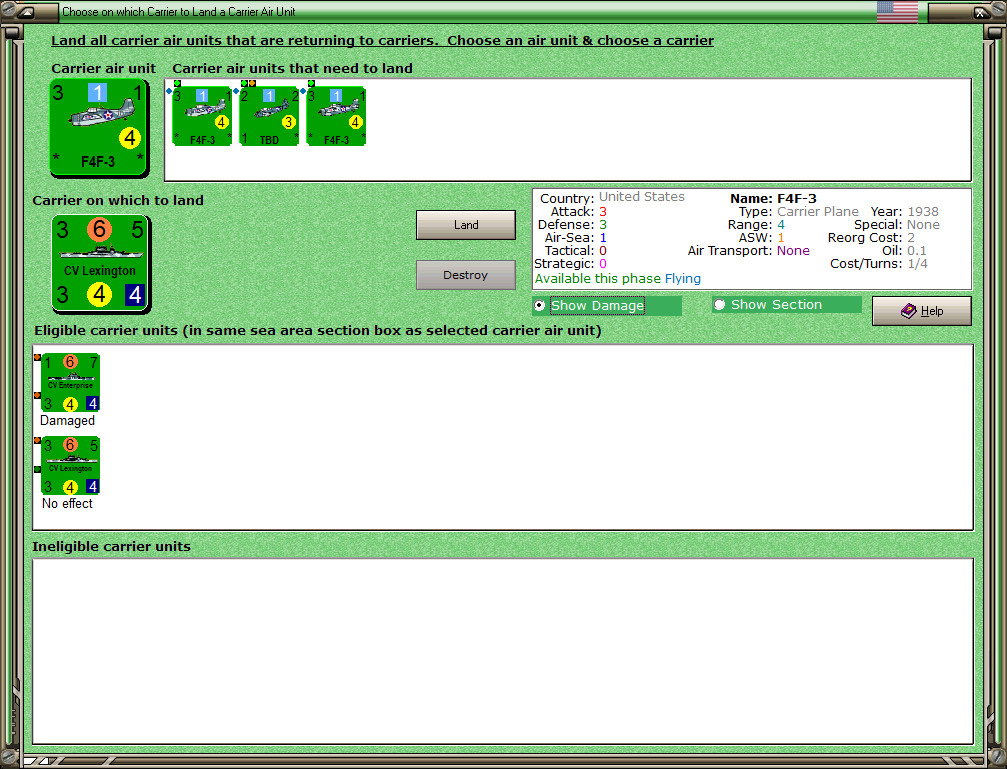Choose damaged CV Enterprise from eligible carriers
Viewport: 1007px width, 769px height.
(70, 382)
